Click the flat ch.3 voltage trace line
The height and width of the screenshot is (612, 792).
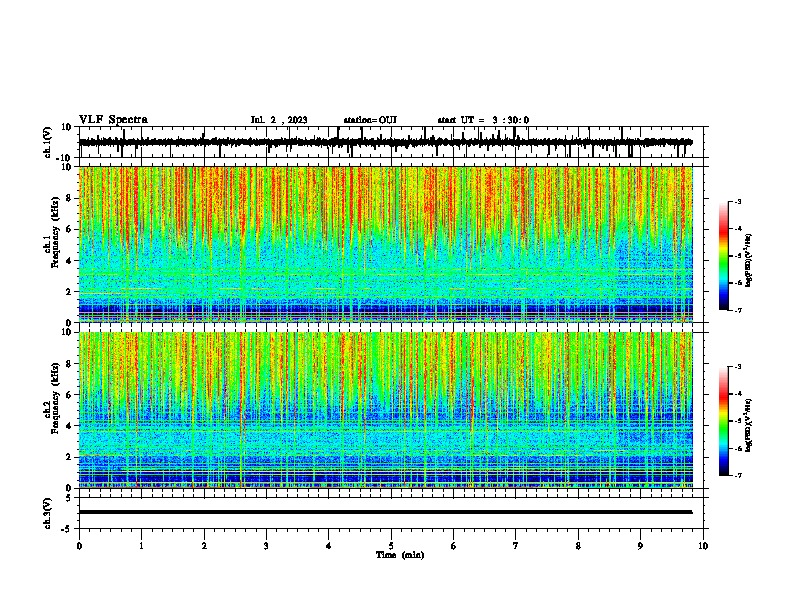click(x=385, y=512)
